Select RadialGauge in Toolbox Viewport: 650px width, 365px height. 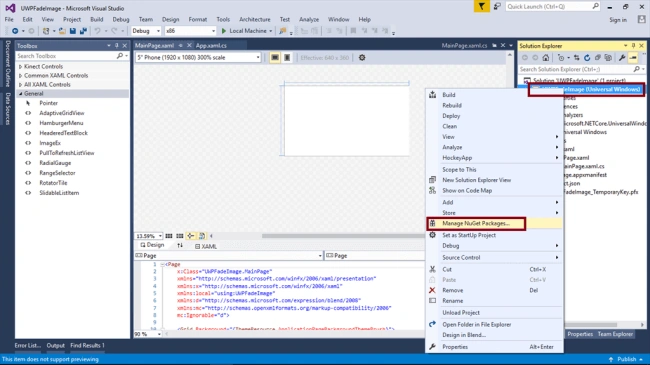coord(55,163)
